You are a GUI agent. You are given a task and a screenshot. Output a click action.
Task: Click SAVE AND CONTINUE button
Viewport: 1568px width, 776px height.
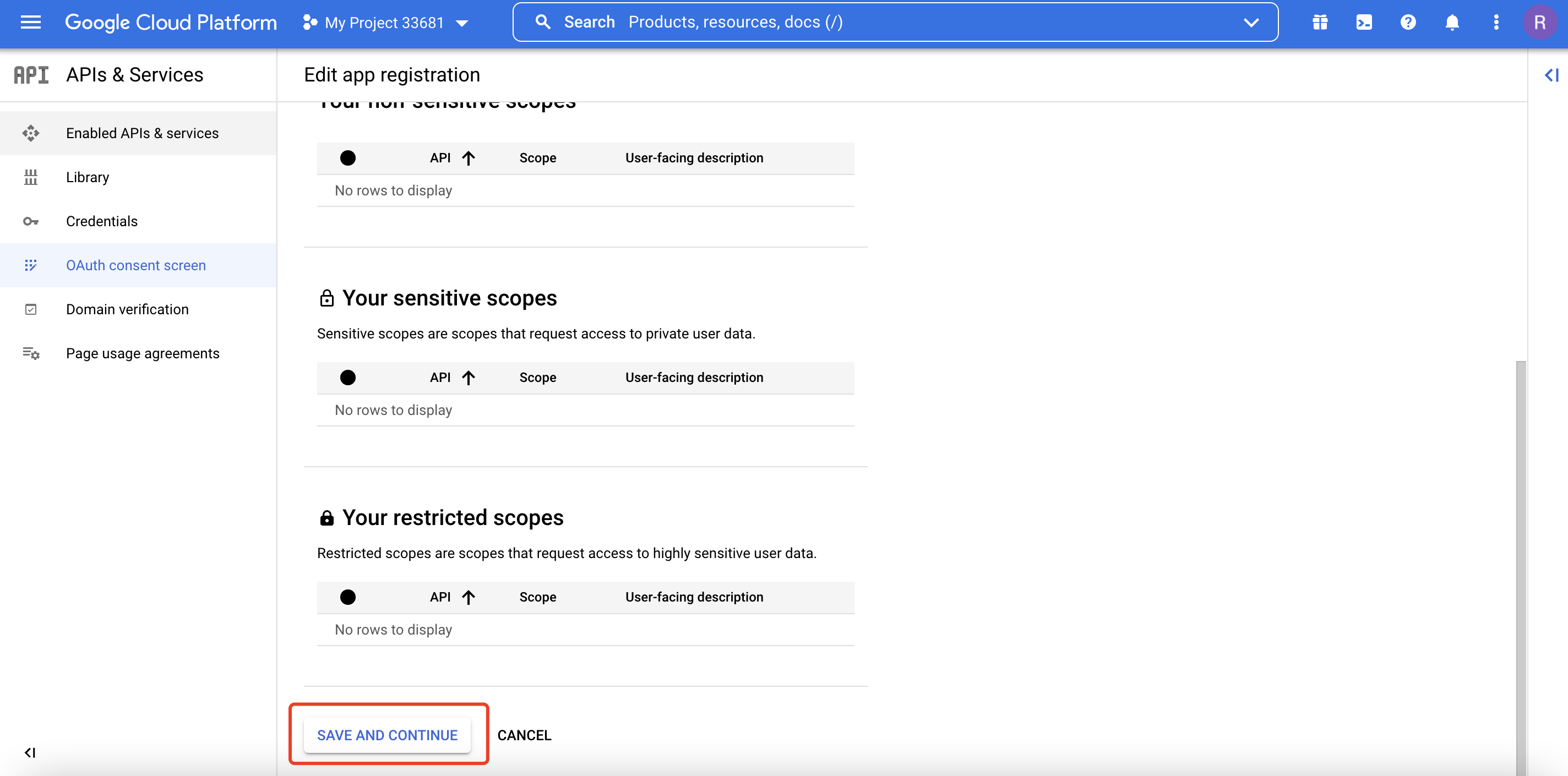pos(387,735)
